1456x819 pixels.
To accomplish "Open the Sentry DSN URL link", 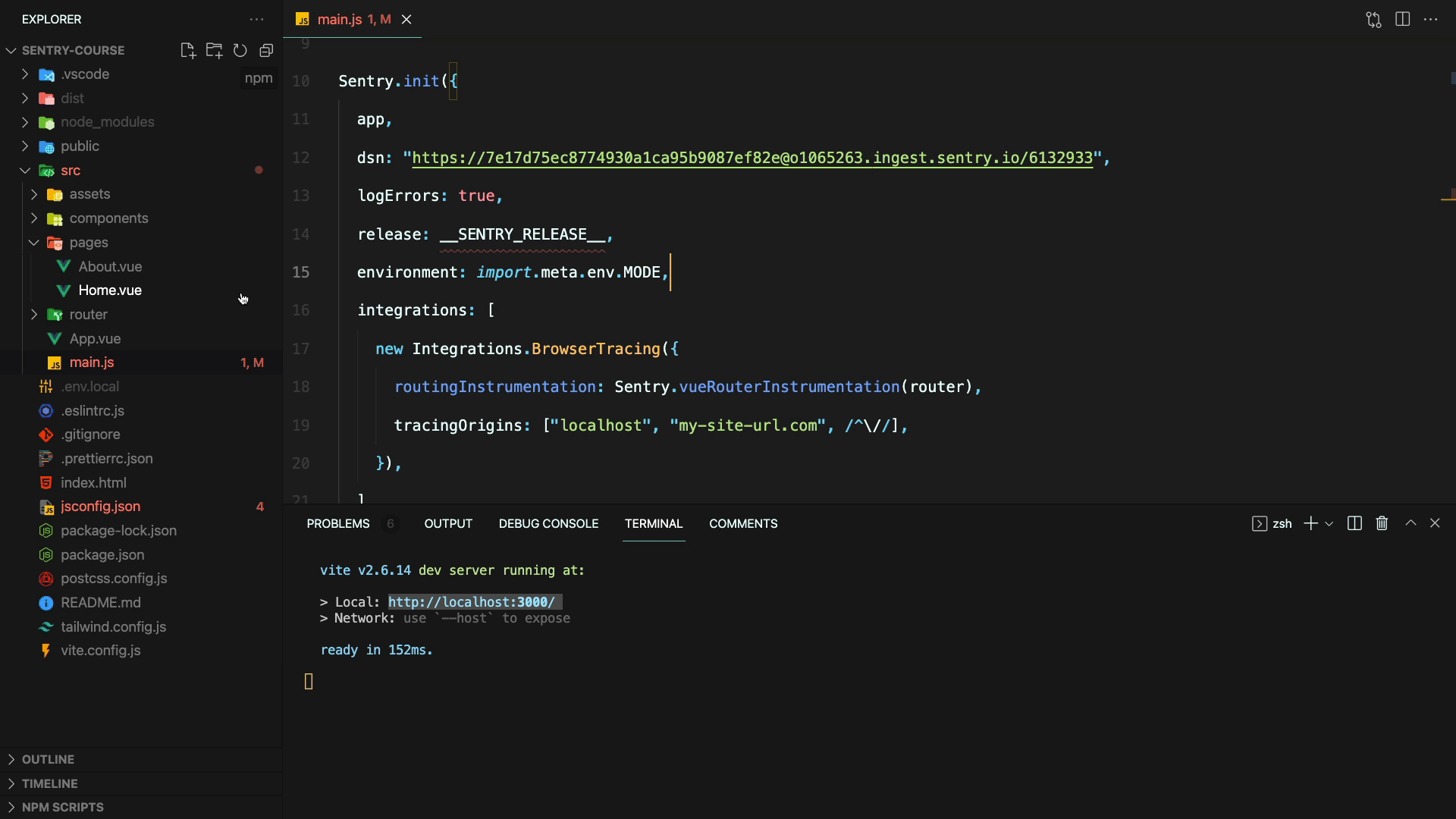I will [752, 158].
